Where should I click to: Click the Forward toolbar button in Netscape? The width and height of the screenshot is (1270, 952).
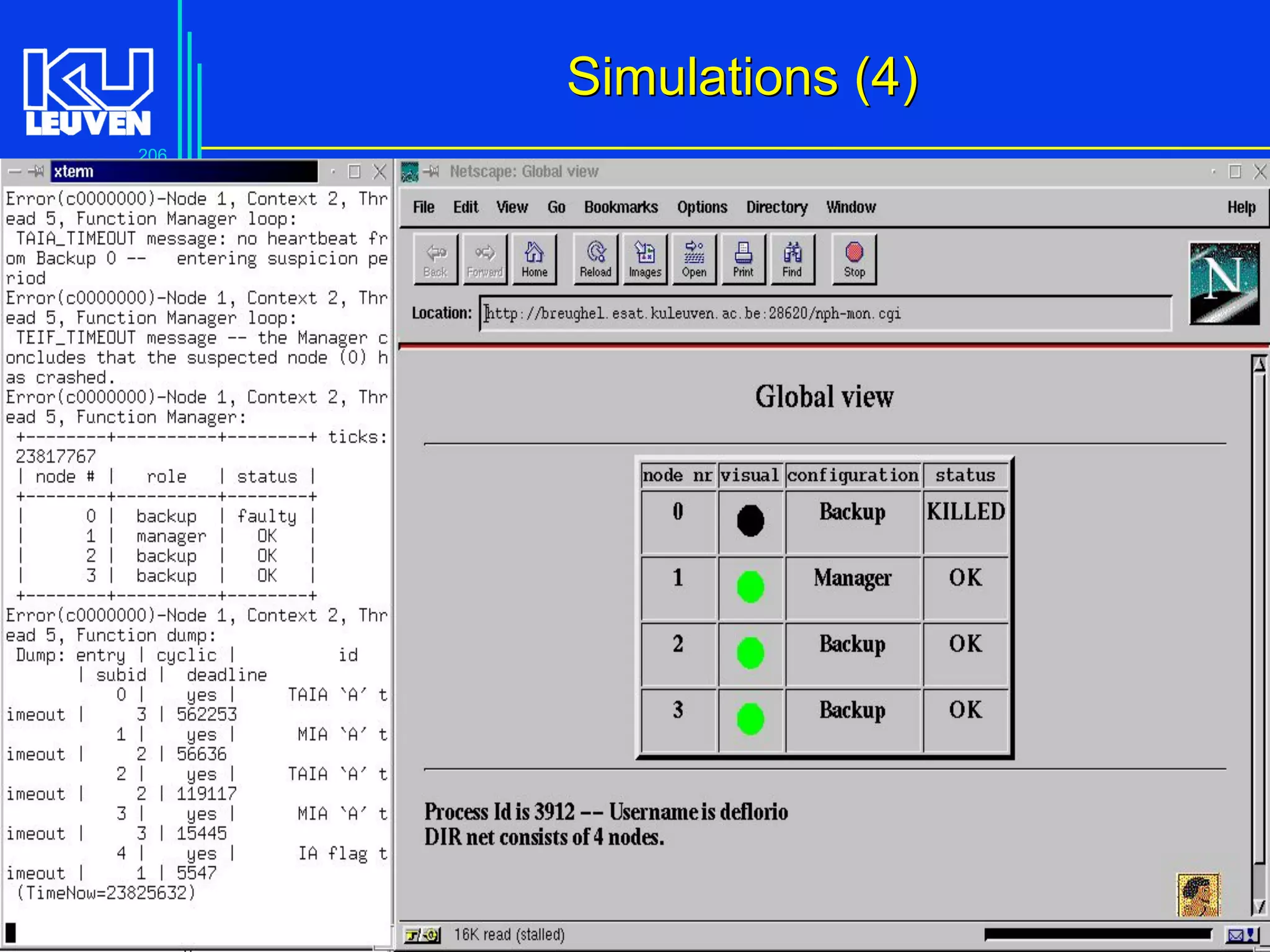pos(484,259)
